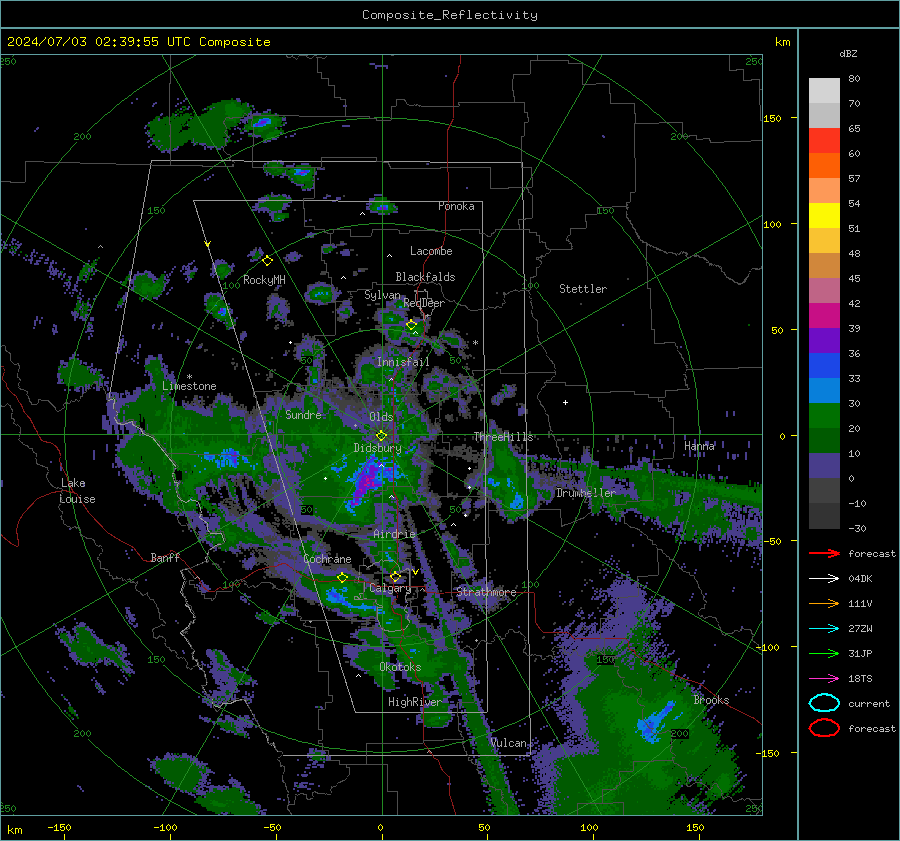Viewport: 900px width, 841px height.
Task: Click the Okotoks label
Action: pos(400,667)
